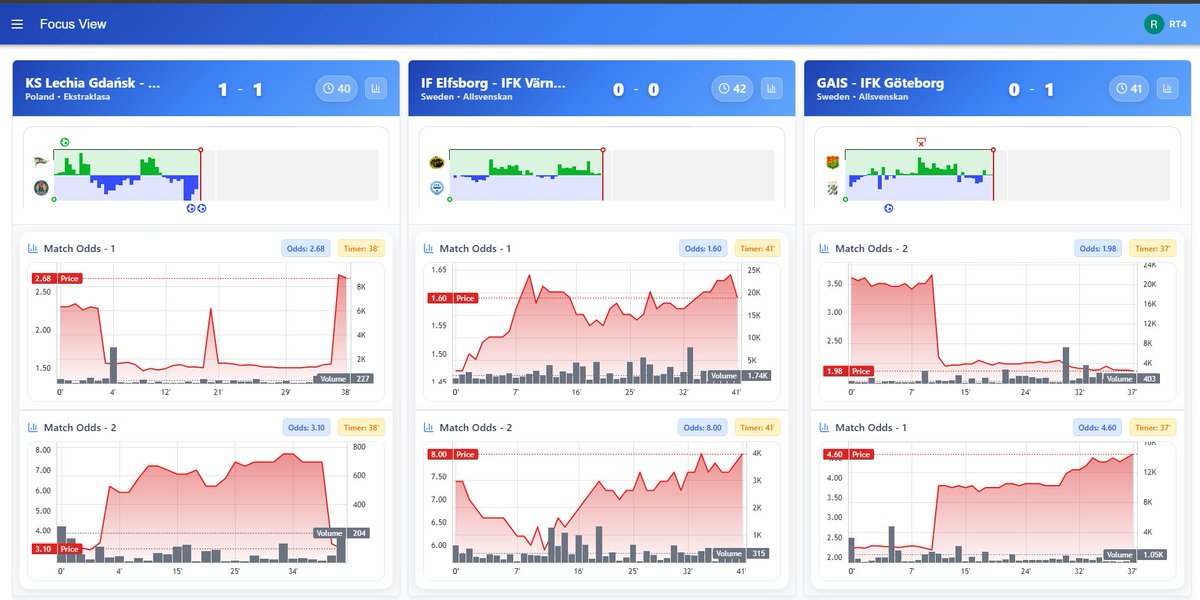
Task: Click the red 4.60 Price tag
Action: (849, 454)
